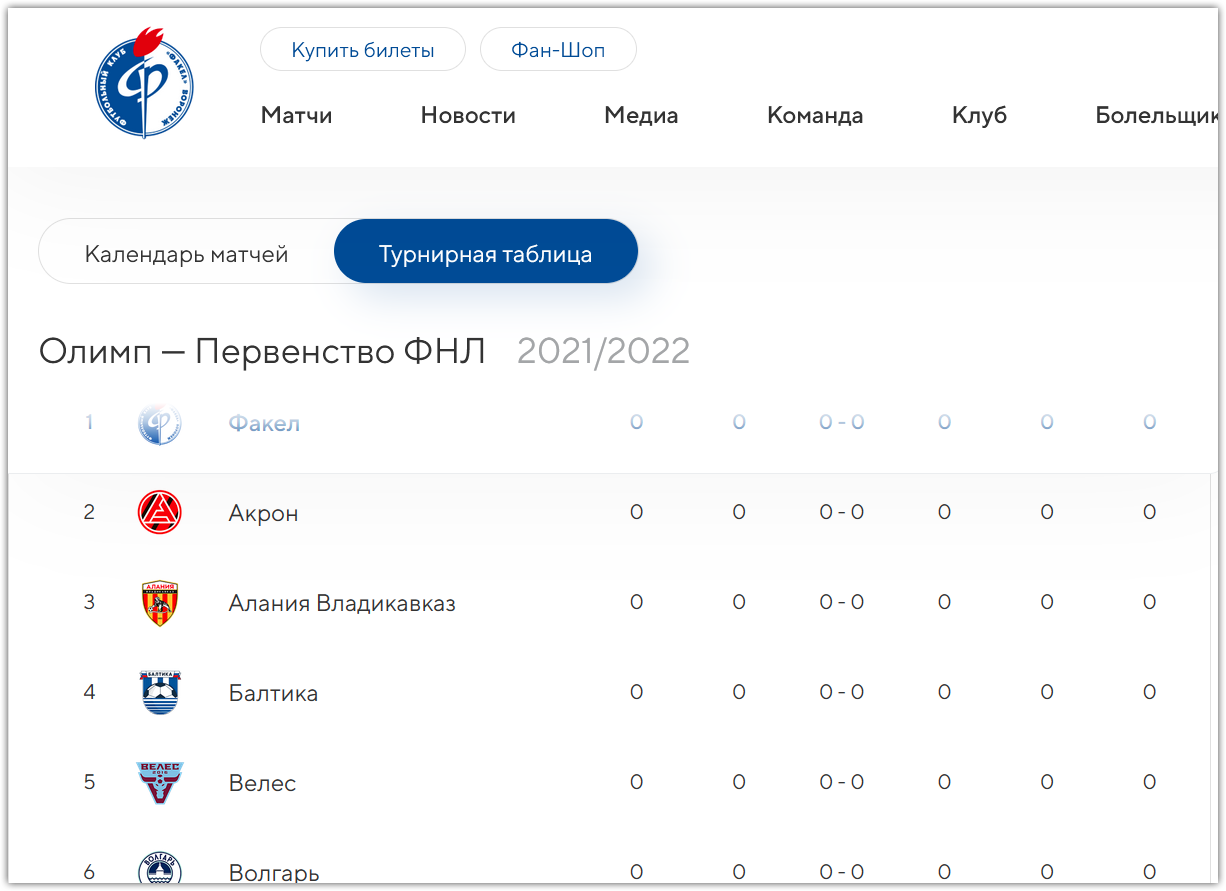
Task: Click the Волгарь team crest
Action: [159, 869]
